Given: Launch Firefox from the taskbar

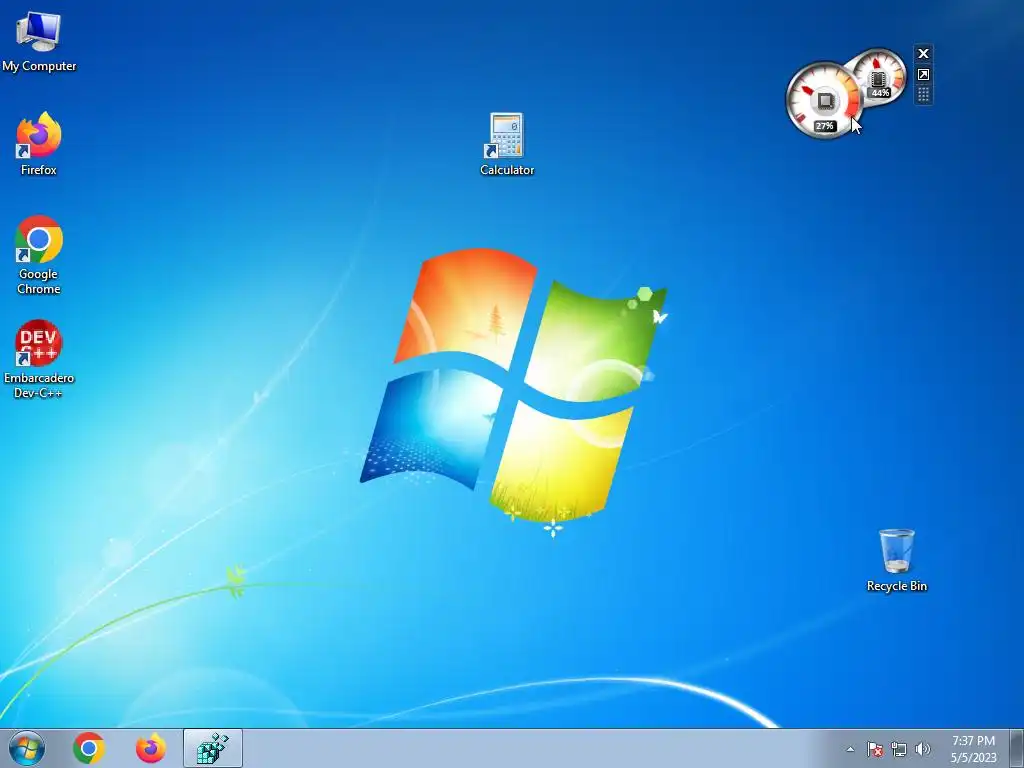Looking at the screenshot, I should [x=151, y=748].
